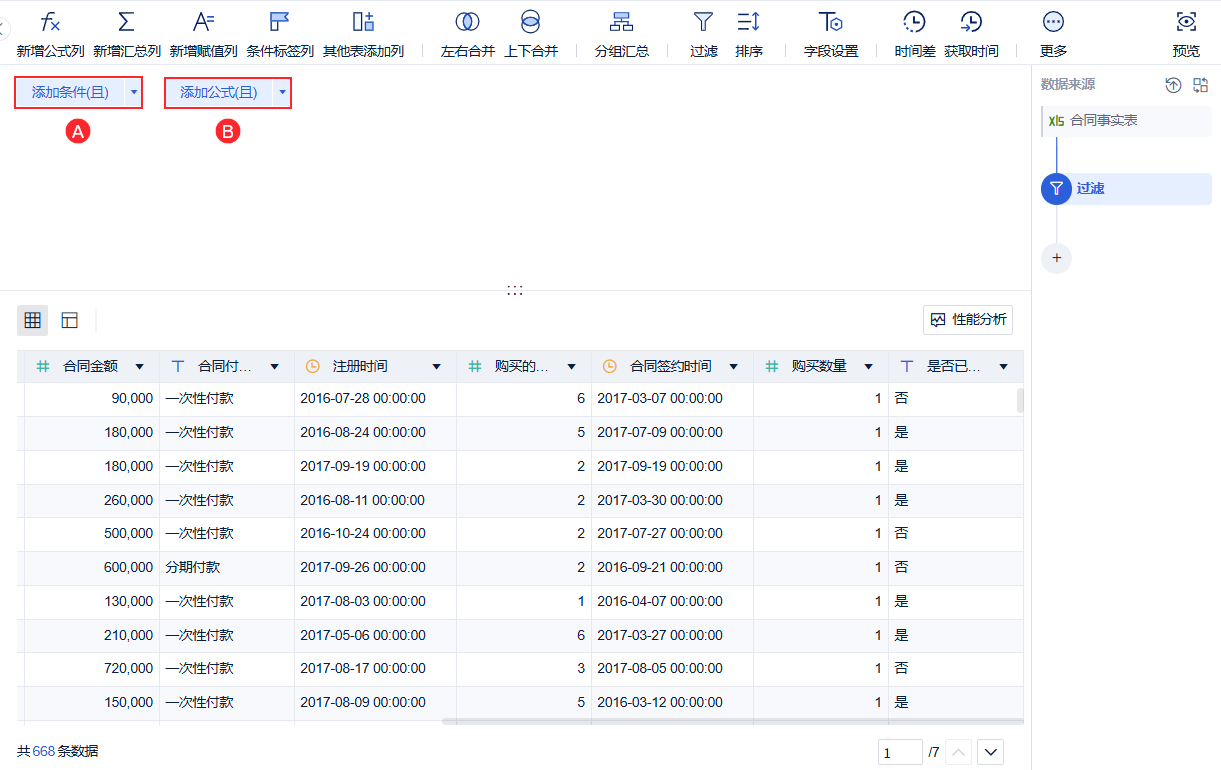Switch to field layout view
Viewport: 1221px width, 770px height.
pyautogui.click(x=69, y=320)
